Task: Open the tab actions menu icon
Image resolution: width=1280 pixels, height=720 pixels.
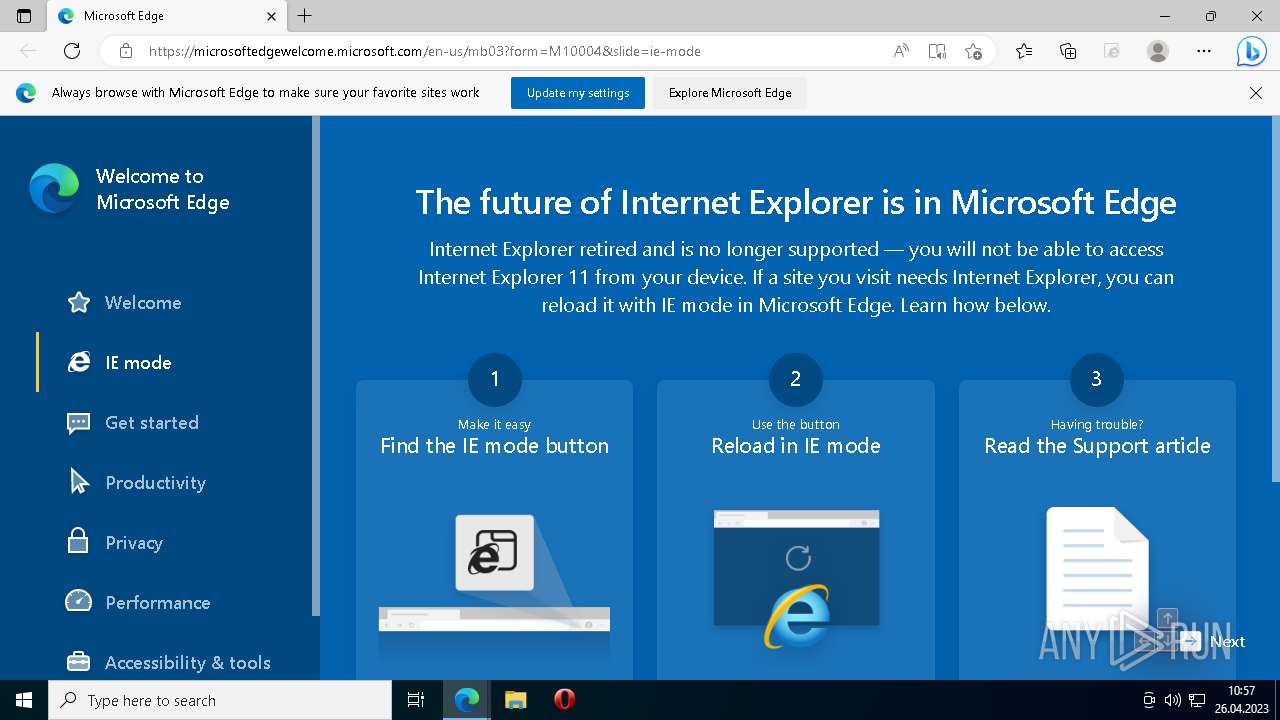Action: pos(24,16)
